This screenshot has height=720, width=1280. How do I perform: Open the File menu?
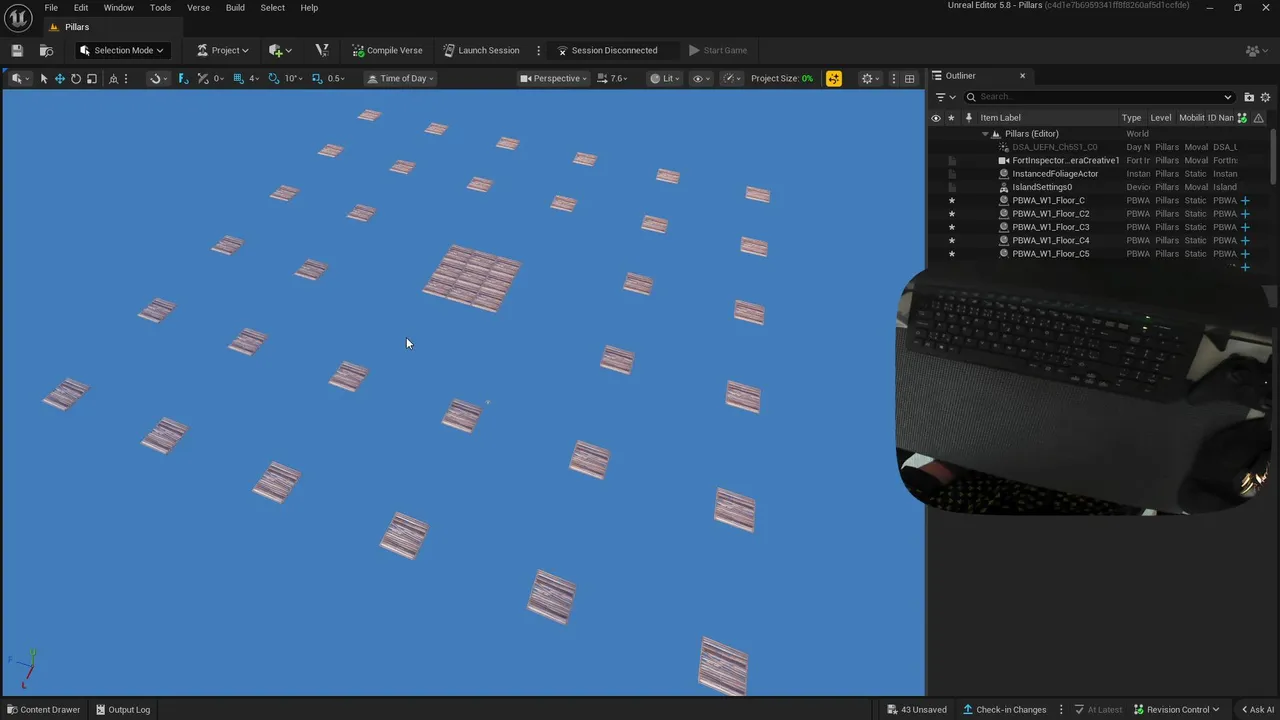point(51,7)
